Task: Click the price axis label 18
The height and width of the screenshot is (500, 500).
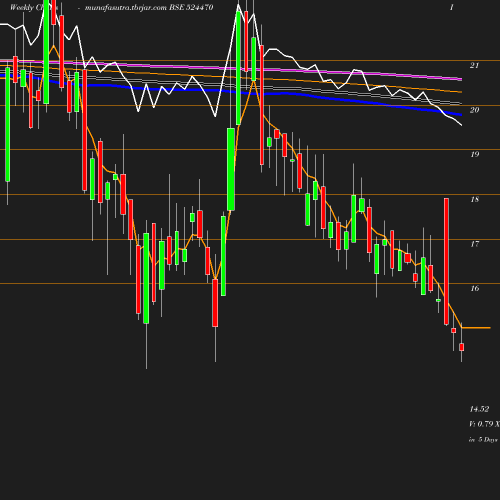Action: (474, 199)
